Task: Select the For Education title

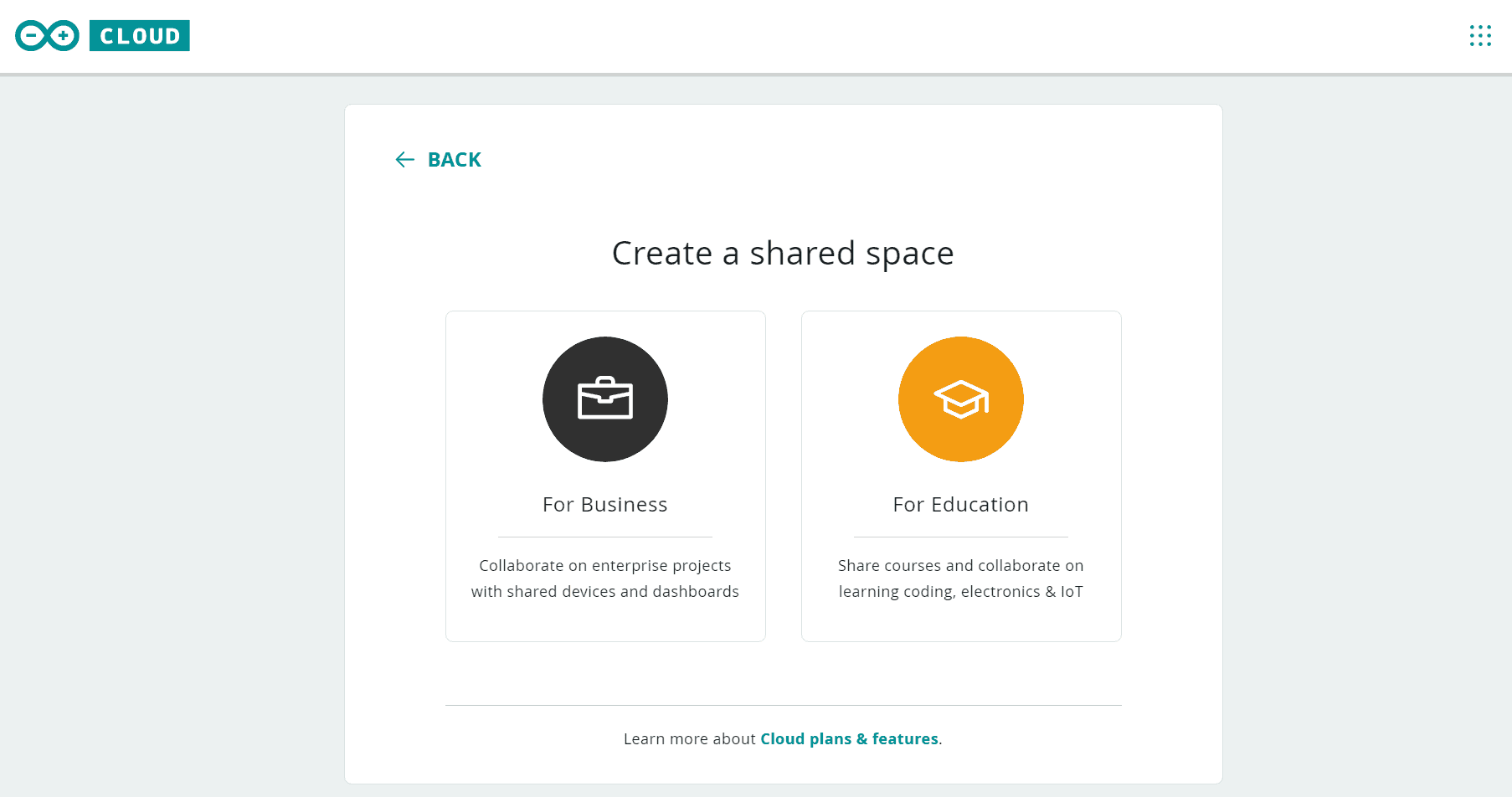Action: (960, 505)
